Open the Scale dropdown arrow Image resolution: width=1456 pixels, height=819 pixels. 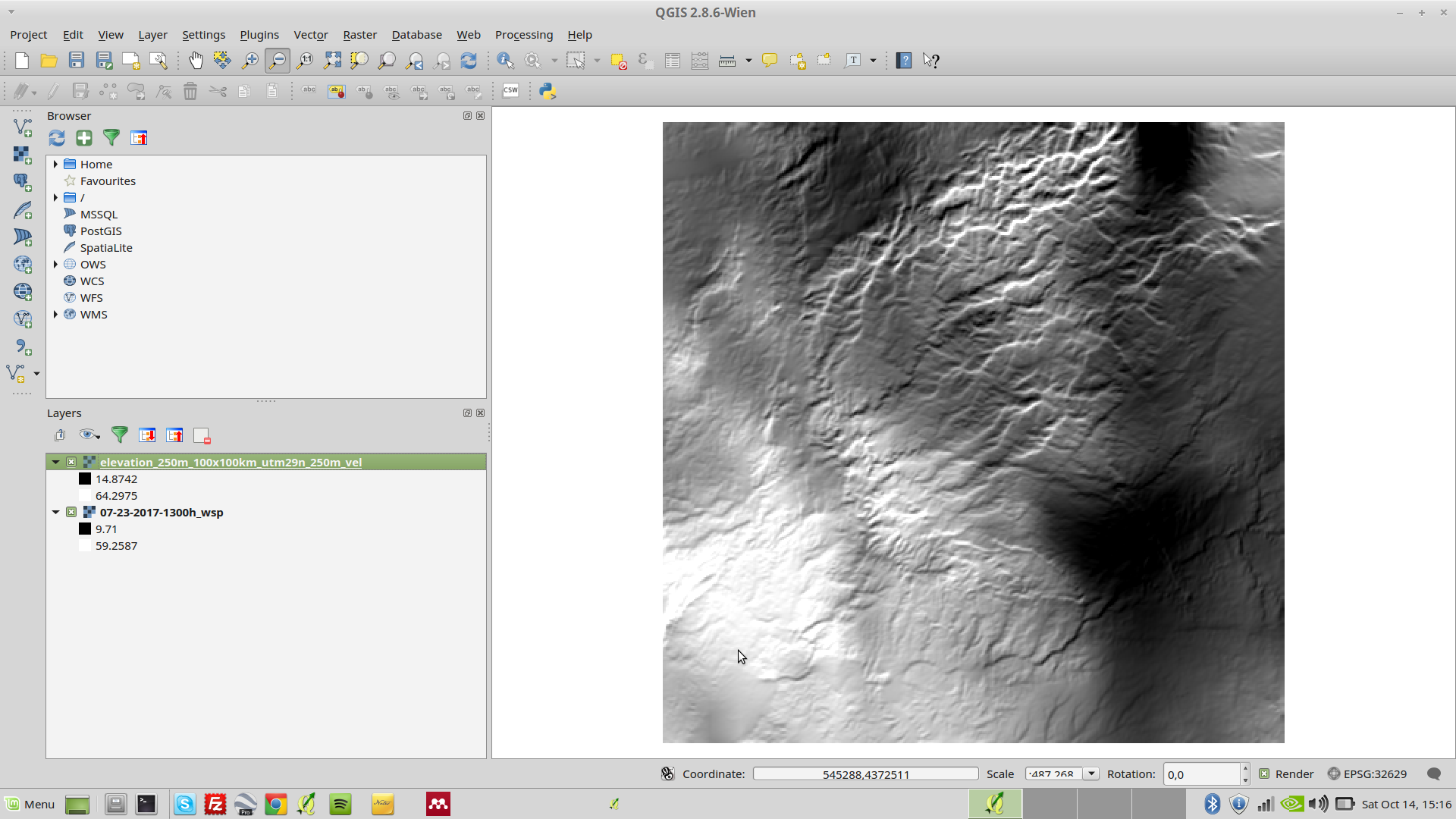(1091, 773)
